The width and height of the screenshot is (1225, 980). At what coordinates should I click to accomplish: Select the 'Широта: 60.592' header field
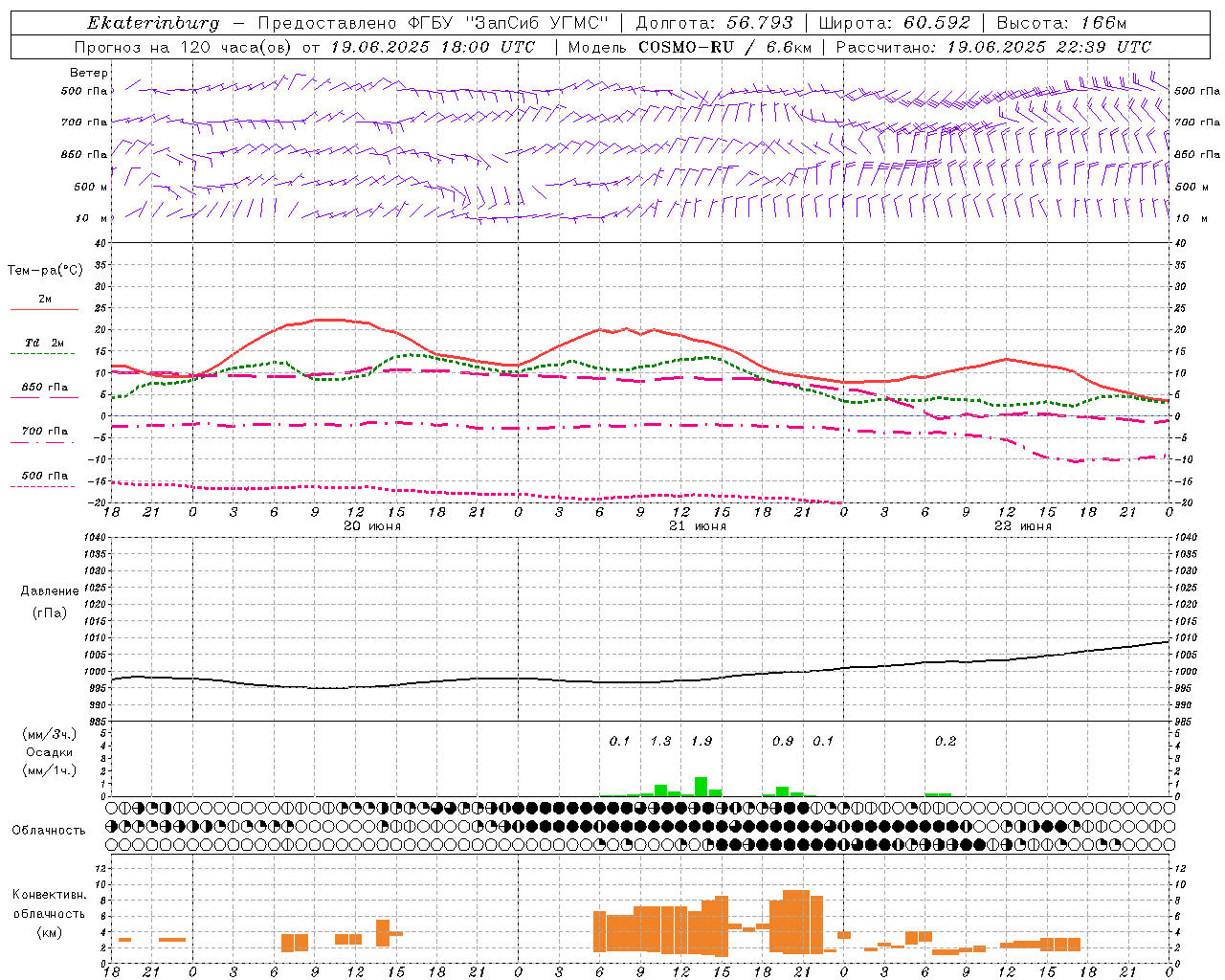tap(894, 23)
